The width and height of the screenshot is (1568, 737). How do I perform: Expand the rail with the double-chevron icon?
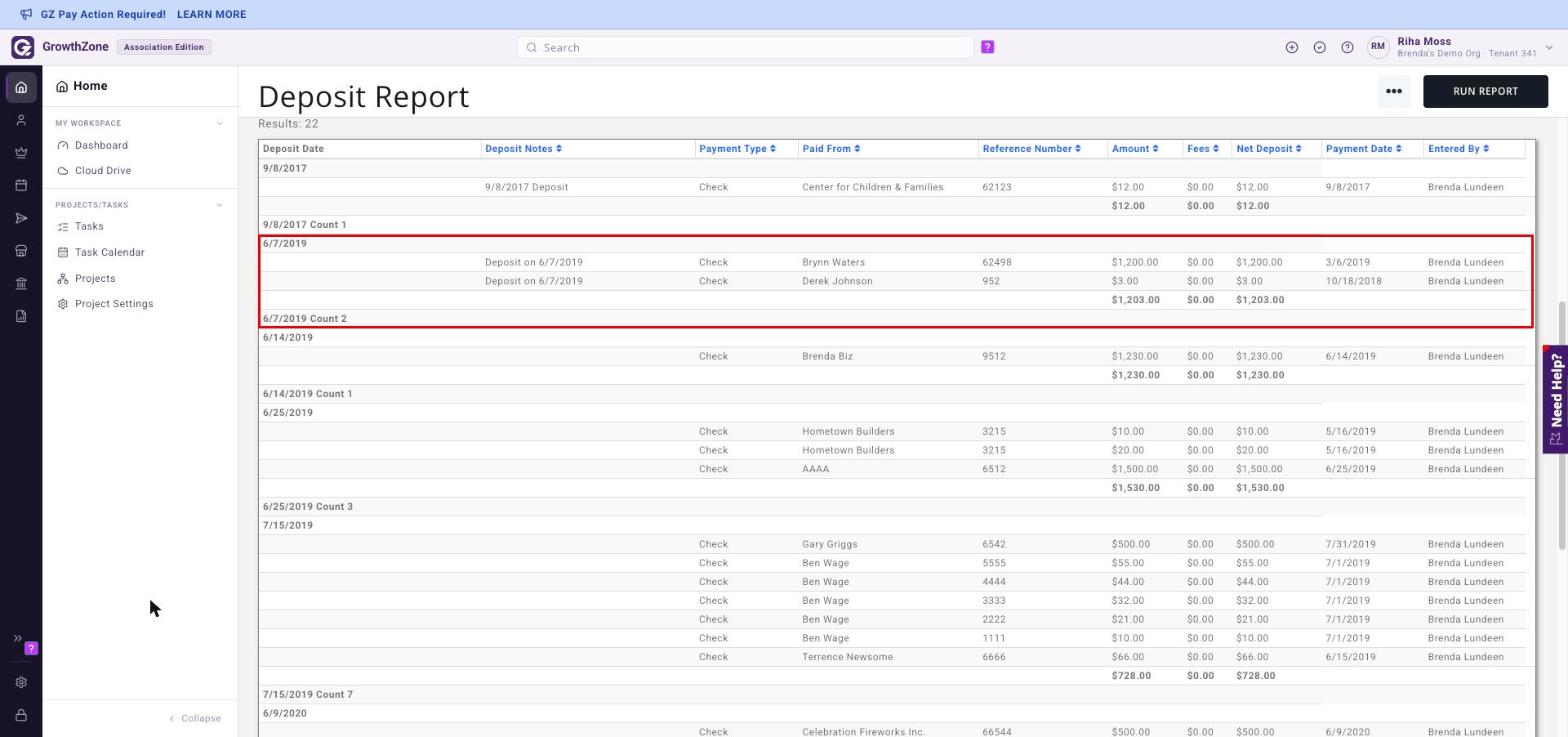[x=17, y=638]
